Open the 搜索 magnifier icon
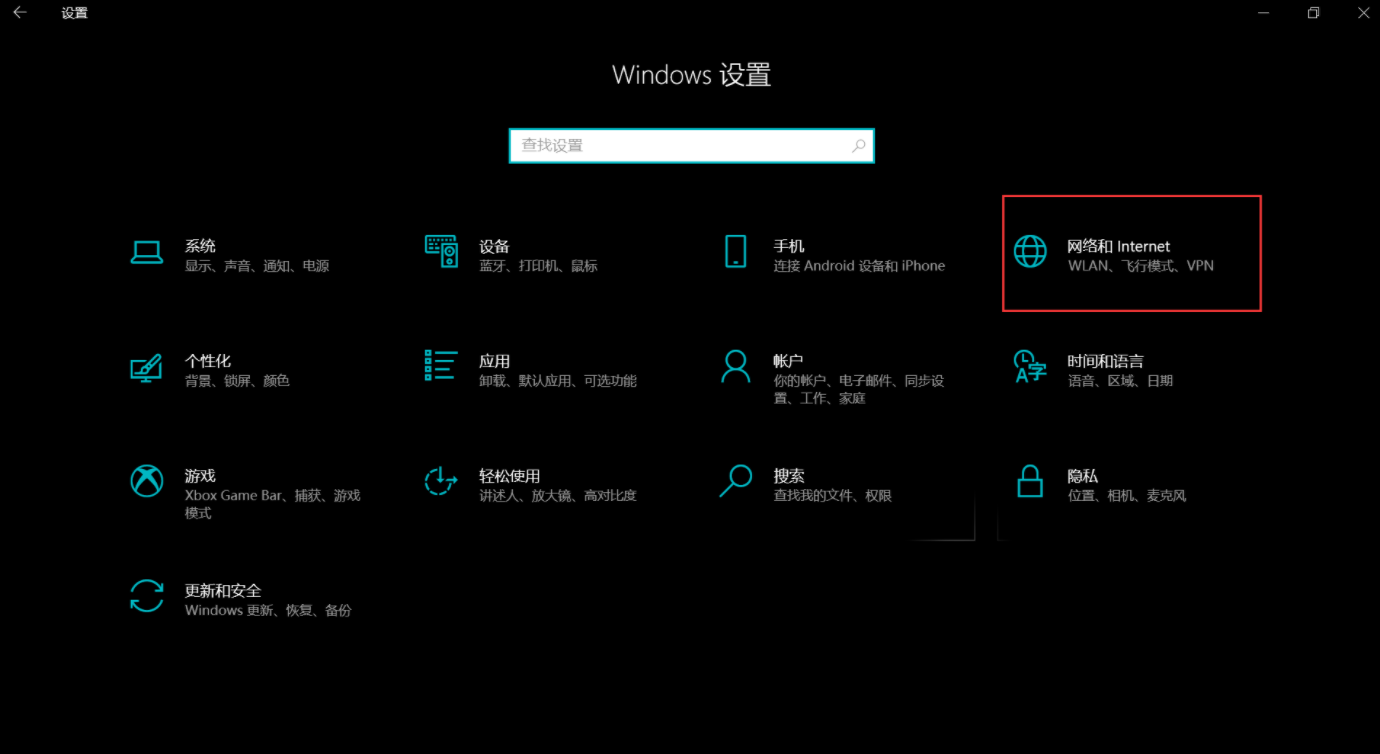The image size is (1380, 754). pos(736,481)
